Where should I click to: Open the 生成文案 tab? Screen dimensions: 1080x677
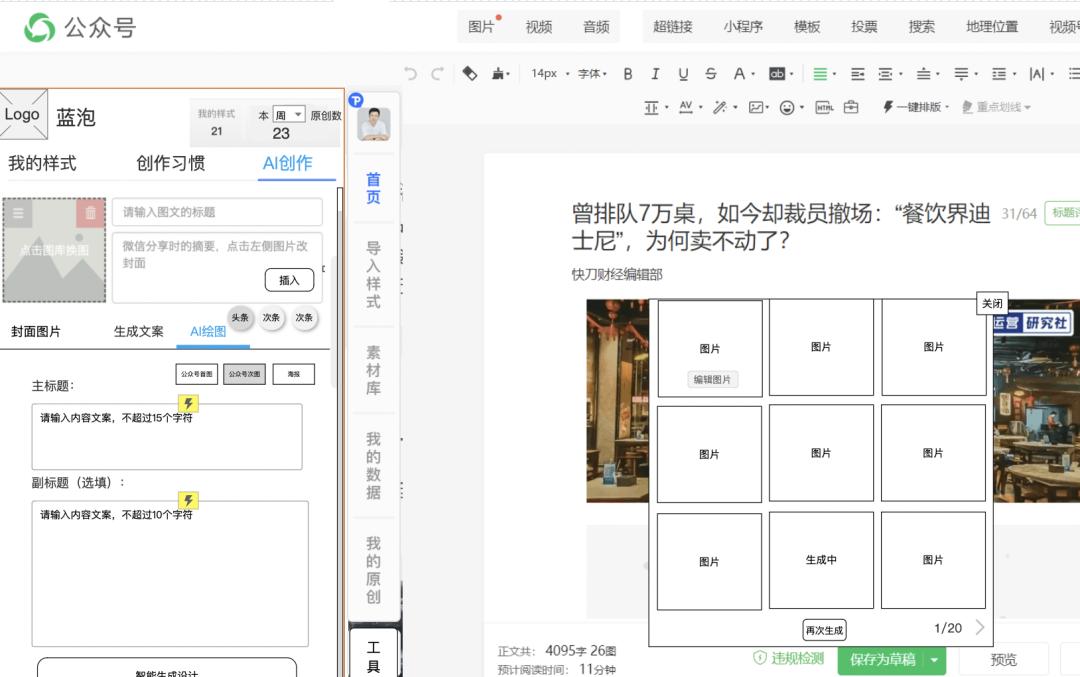tap(138, 331)
